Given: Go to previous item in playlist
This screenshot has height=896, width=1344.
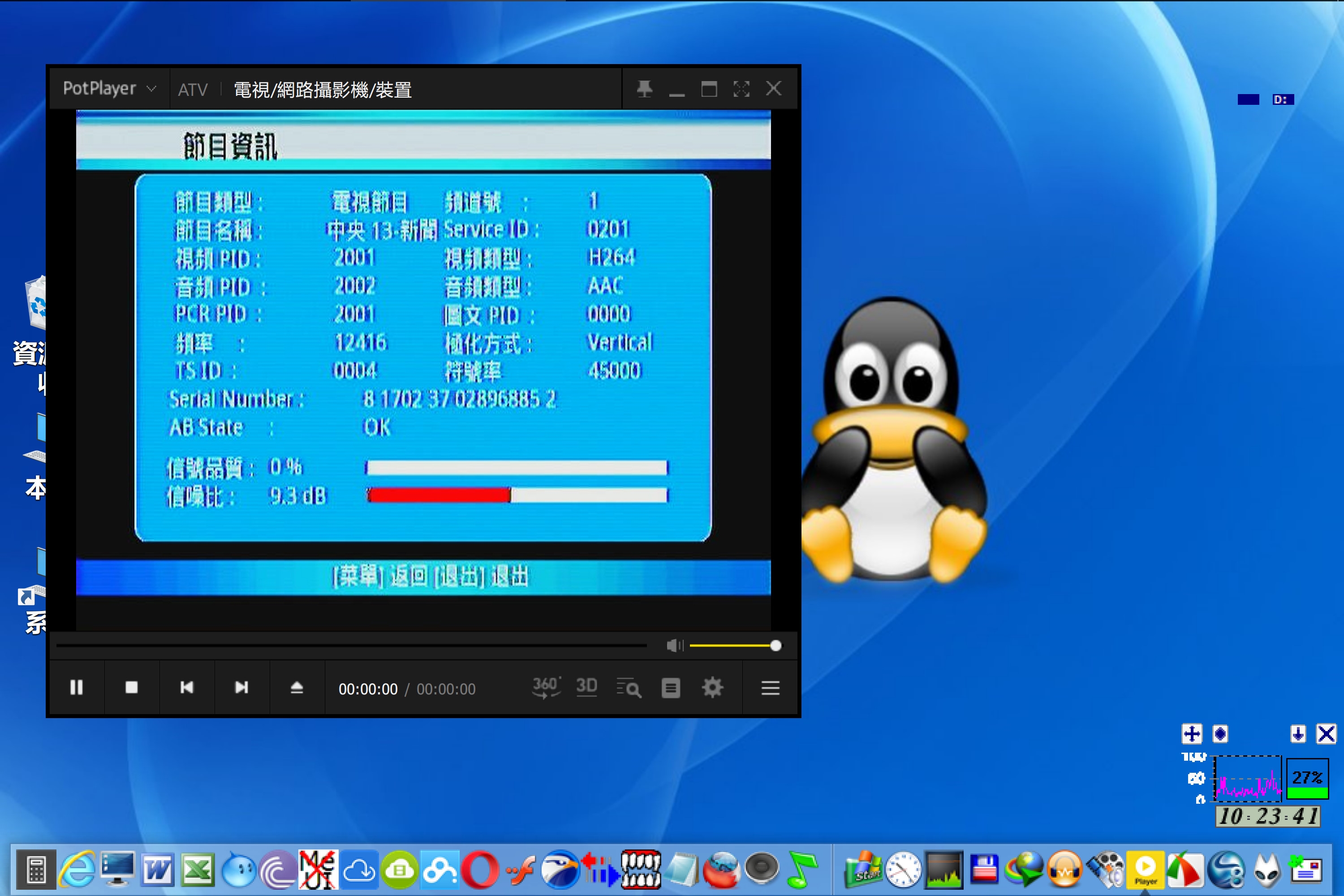Looking at the screenshot, I should pos(187,687).
